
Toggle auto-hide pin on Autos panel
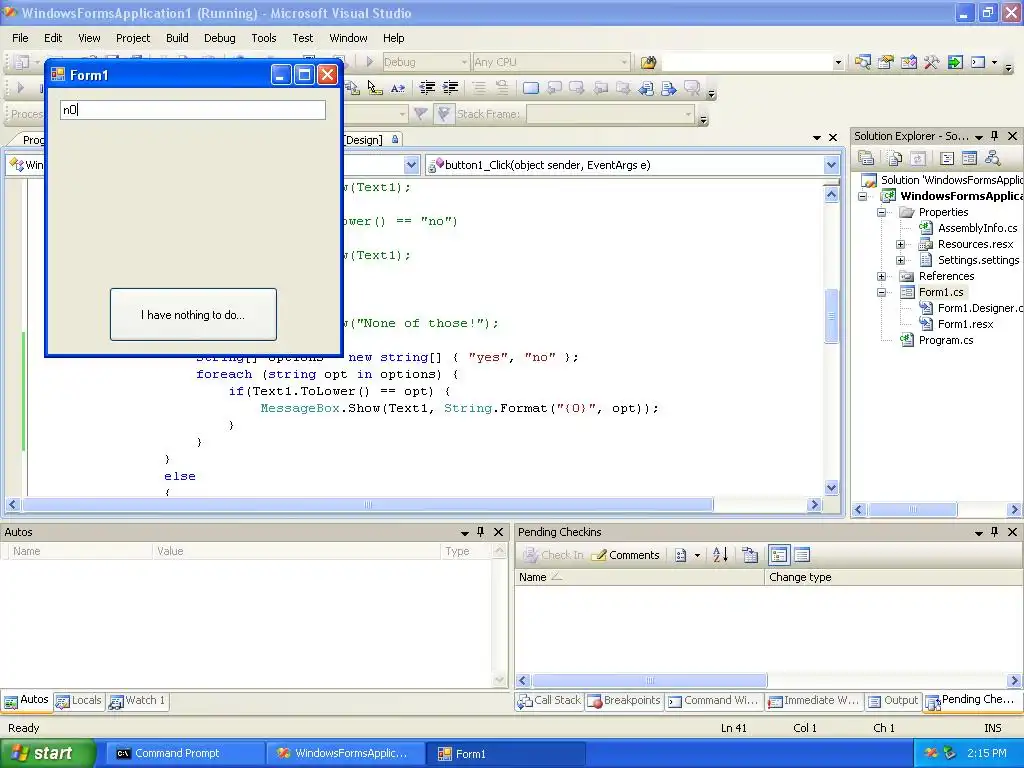coord(481,532)
